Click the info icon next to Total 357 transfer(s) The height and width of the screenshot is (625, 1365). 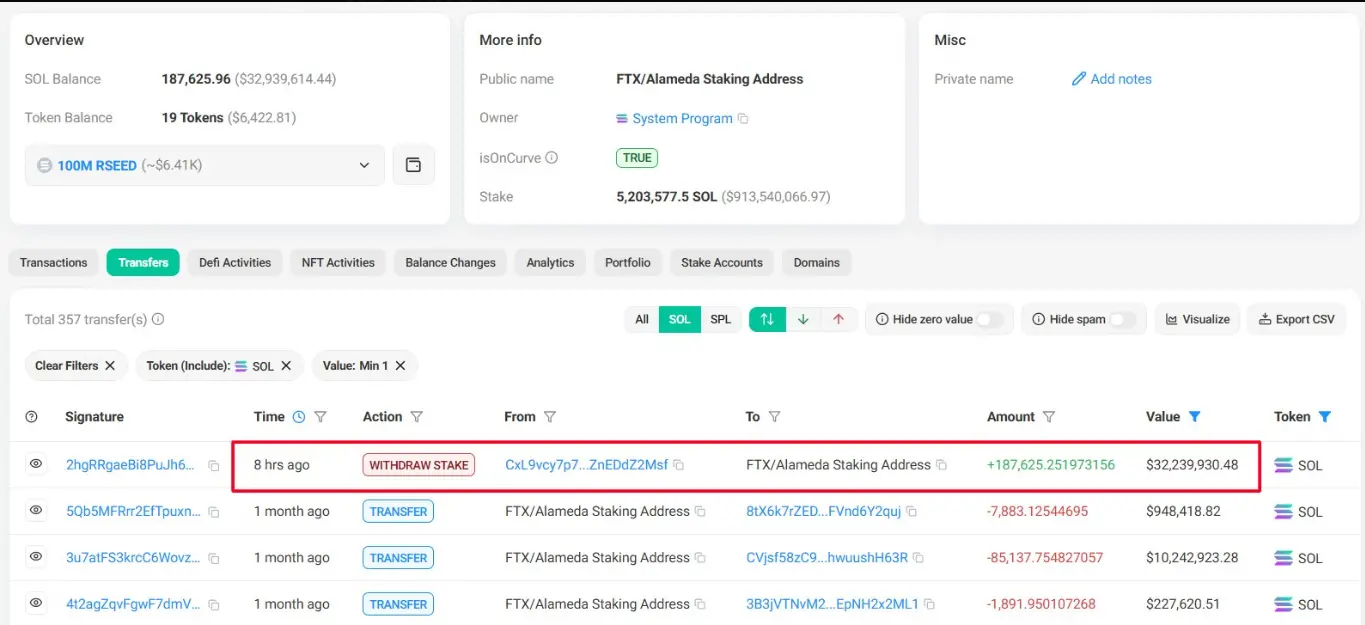(x=158, y=319)
